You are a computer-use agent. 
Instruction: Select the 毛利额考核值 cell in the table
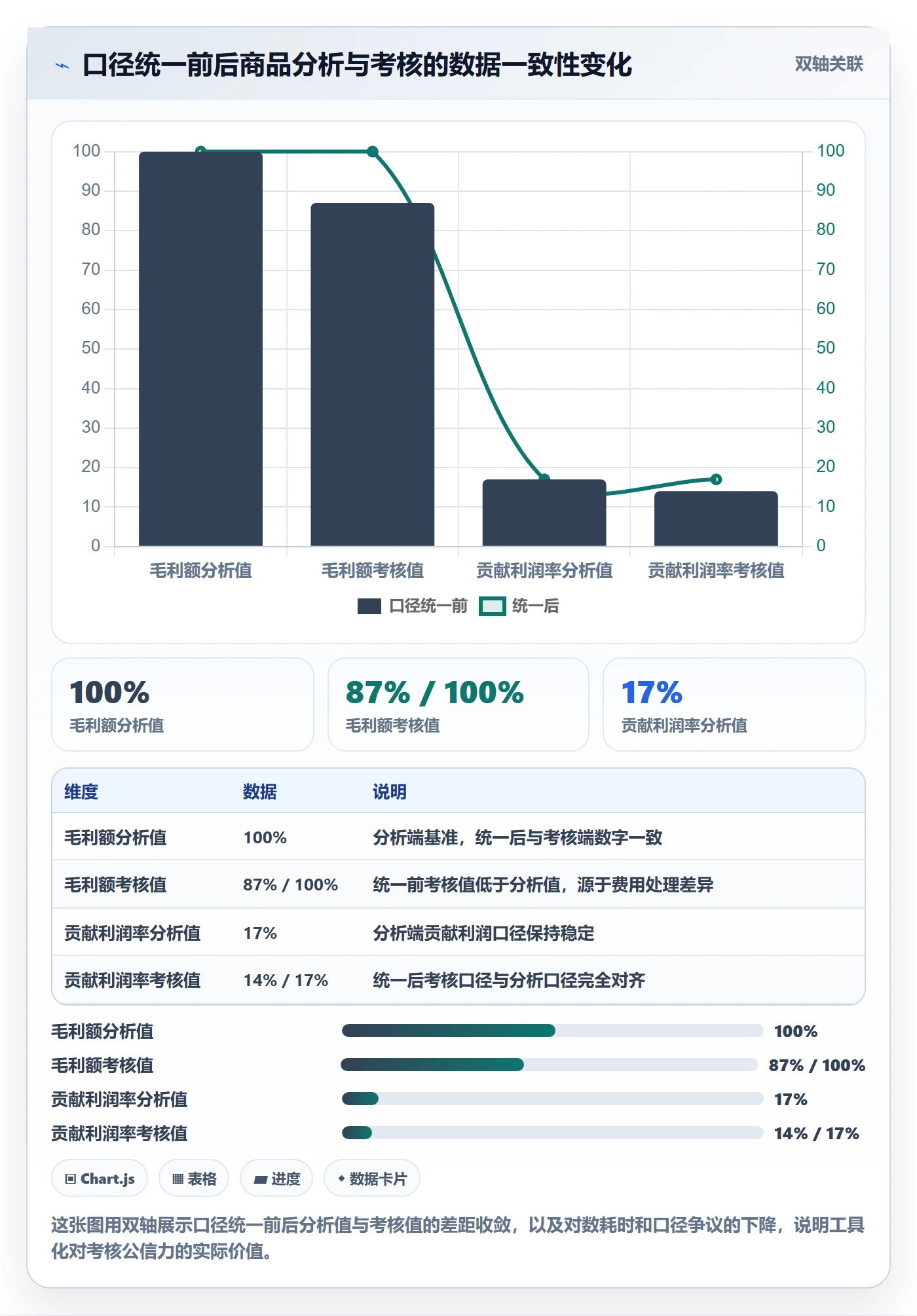[x=115, y=885]
